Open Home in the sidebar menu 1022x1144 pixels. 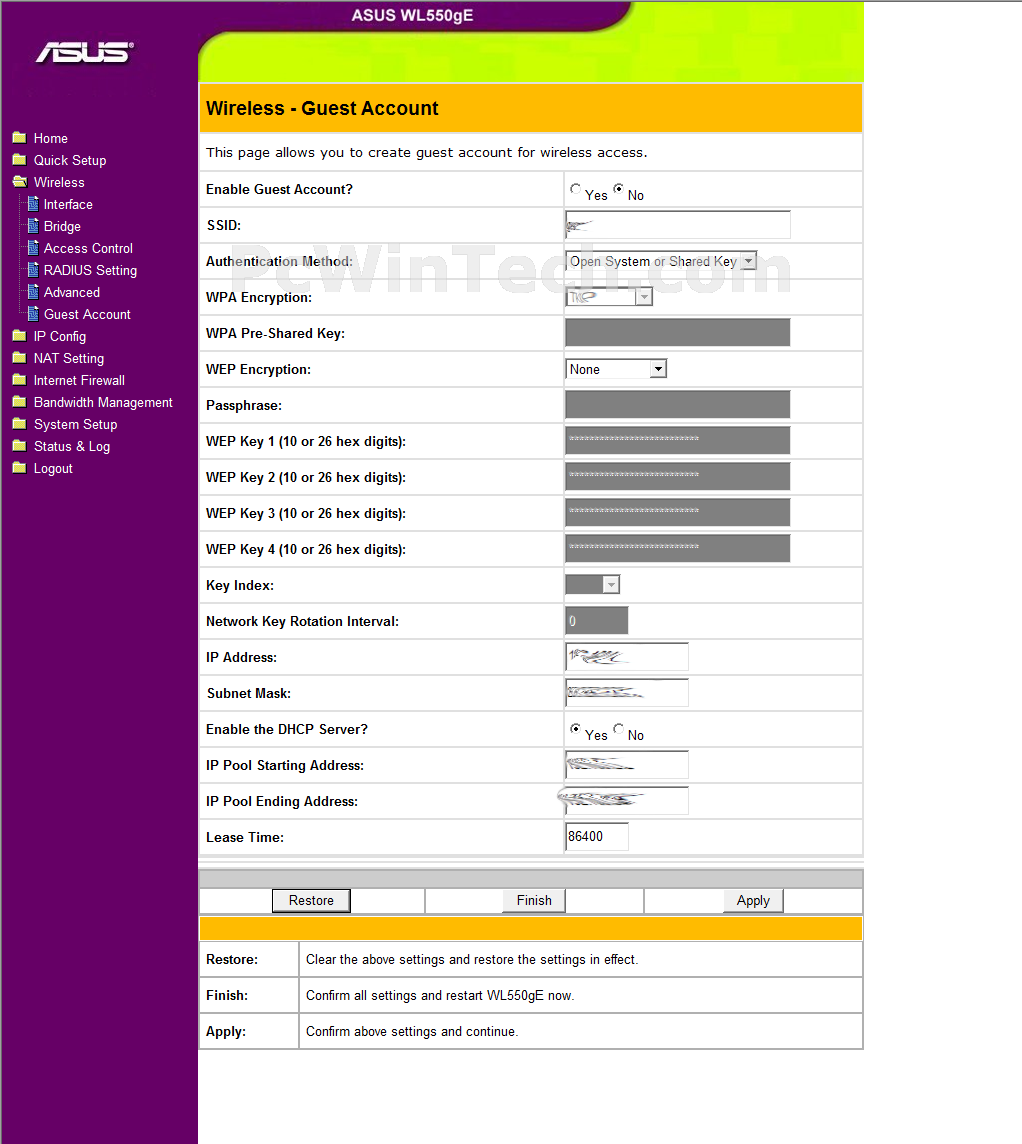click(x=50, y=139)
